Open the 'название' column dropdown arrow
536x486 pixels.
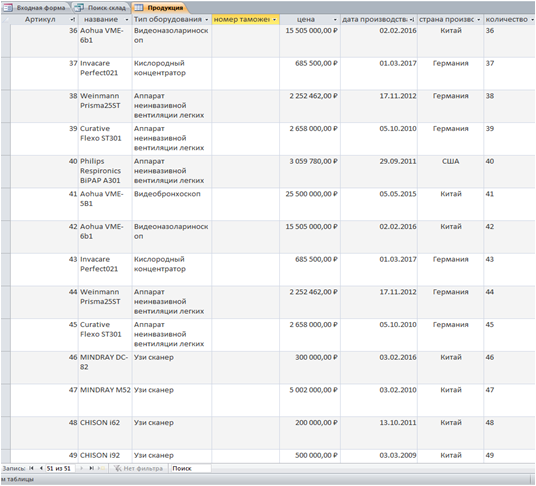click(x=127, y=19)
